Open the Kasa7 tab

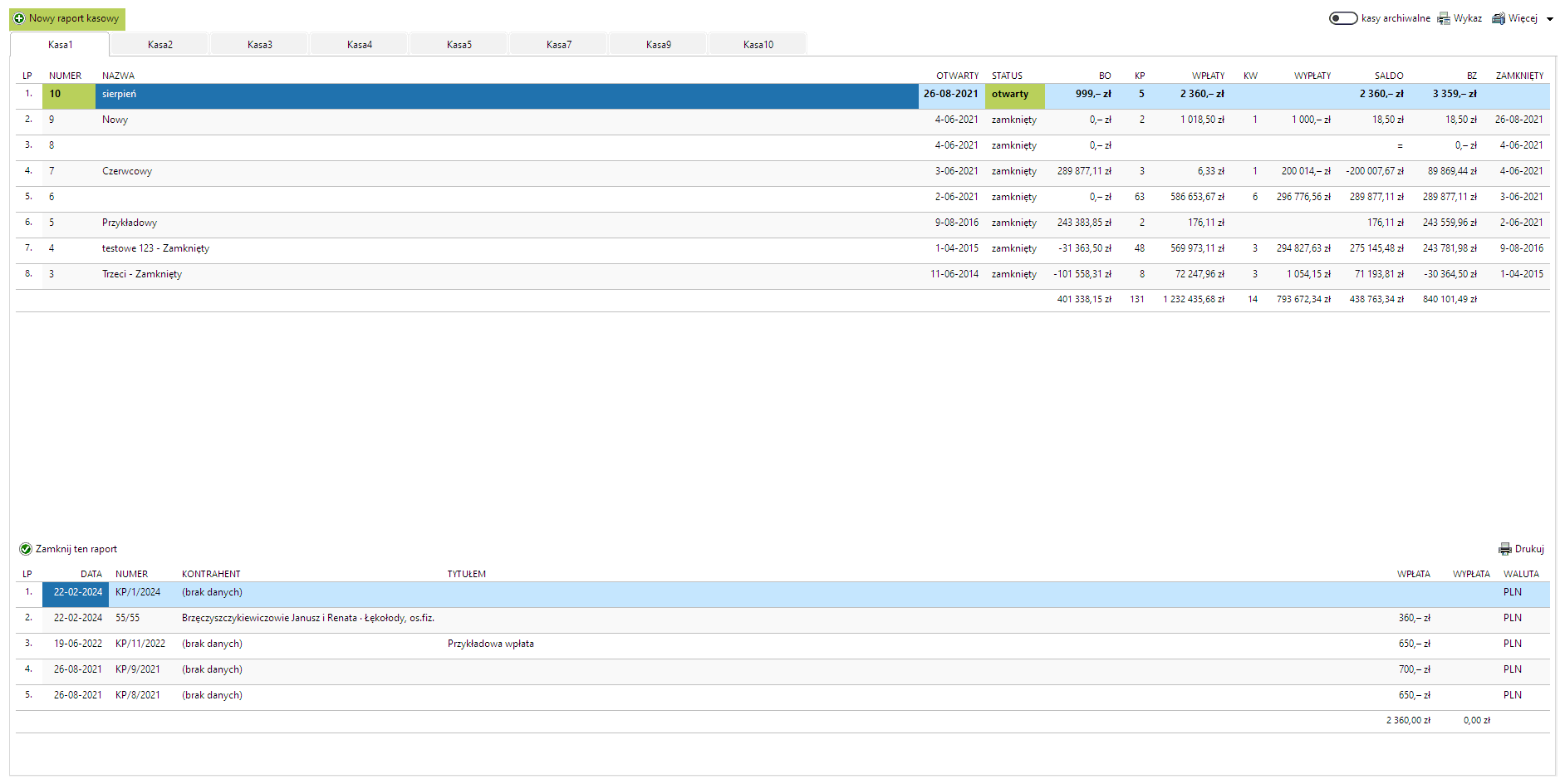558,45
